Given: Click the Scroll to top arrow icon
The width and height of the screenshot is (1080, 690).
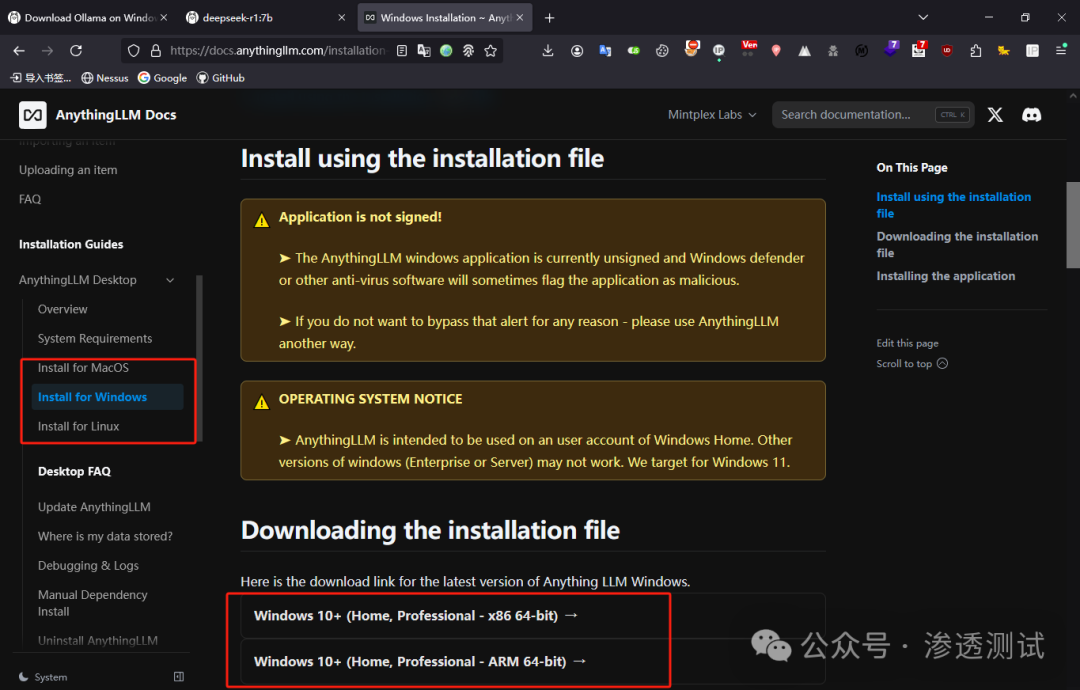Looking at the screenshot, I should [942, 364].
